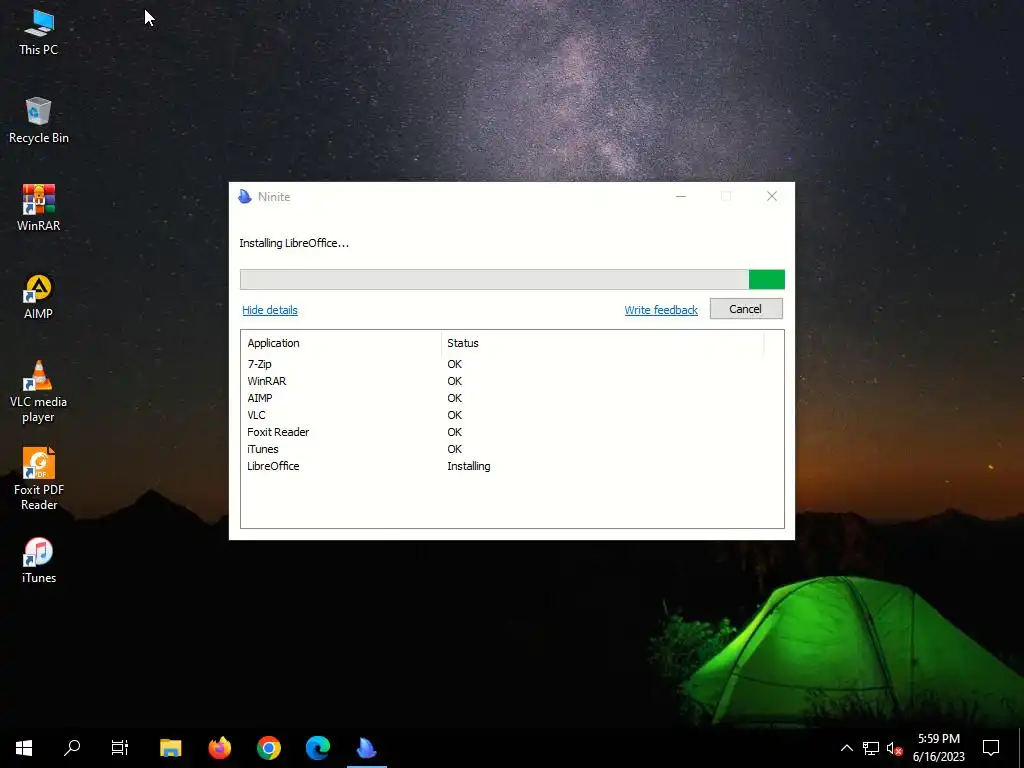Click the Ninite logo in title bar
Screen dimensions: 1024x768
245,197
